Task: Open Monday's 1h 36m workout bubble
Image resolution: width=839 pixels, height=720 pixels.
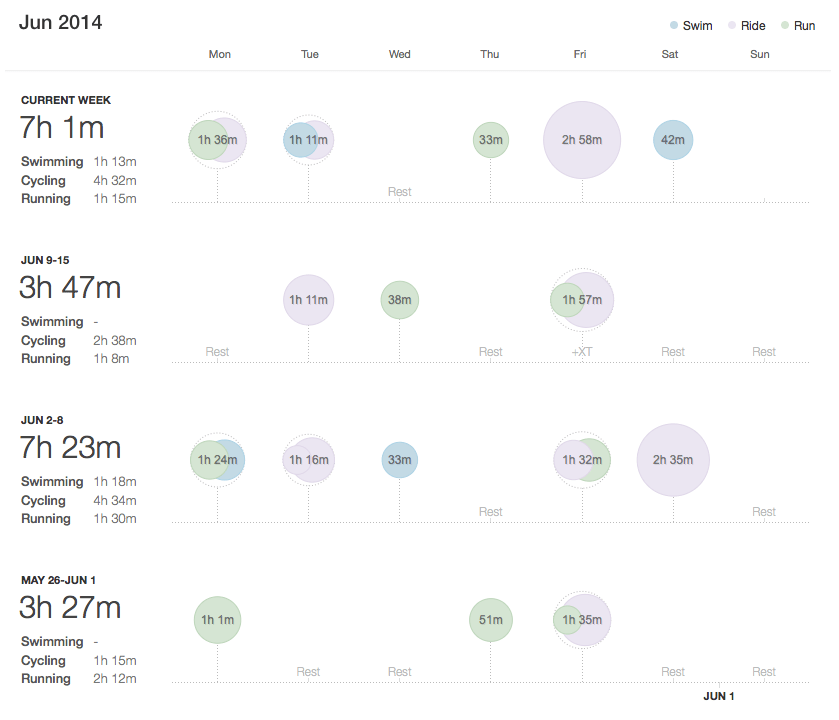Action: pyautogui.click(x=217, y=140)
